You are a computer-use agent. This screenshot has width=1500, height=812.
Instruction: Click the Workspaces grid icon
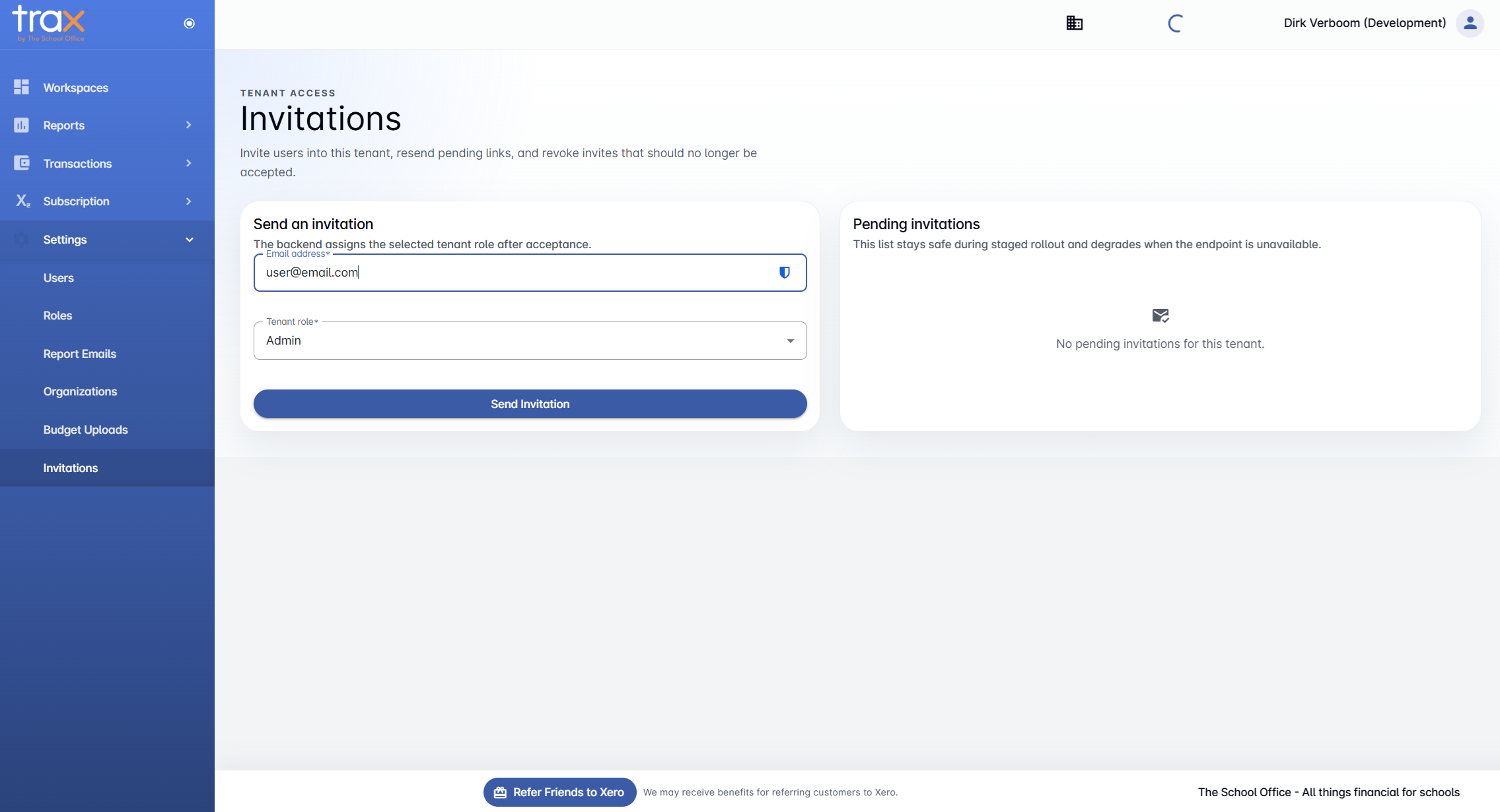[21, 87]
